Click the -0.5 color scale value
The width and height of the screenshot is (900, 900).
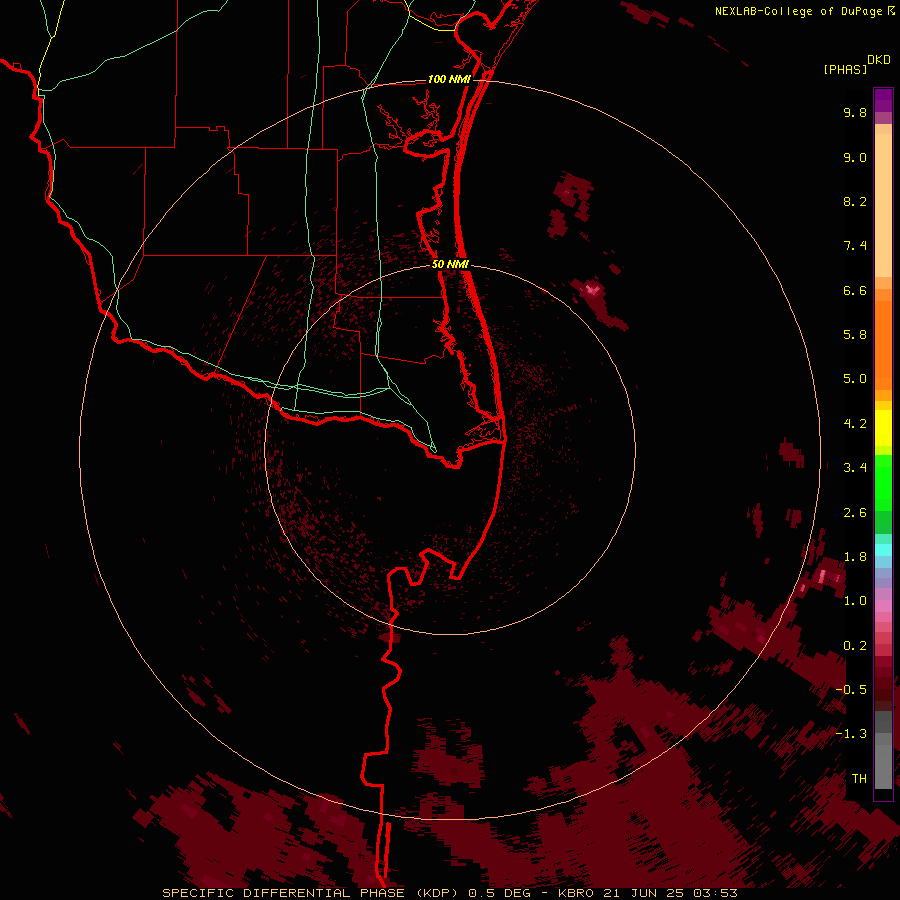(x=851, y=690)
